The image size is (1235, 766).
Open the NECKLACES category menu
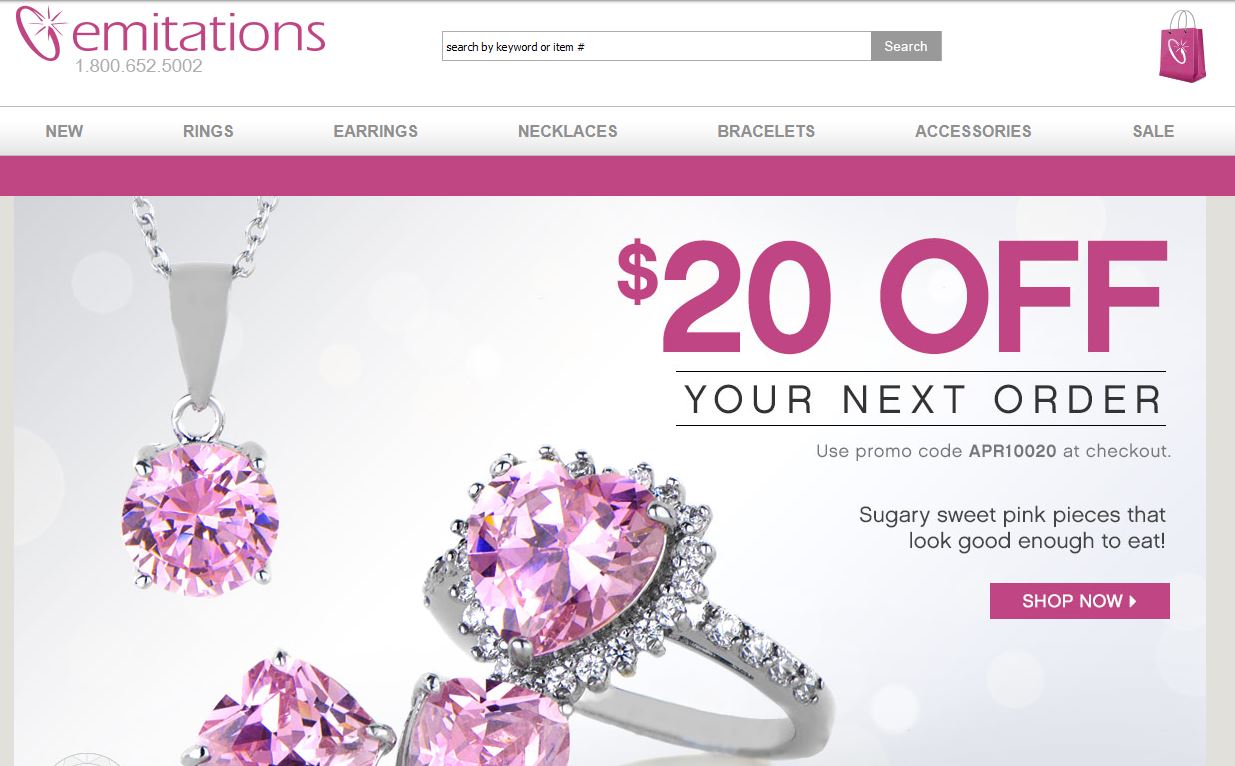[x=568, y=131]
